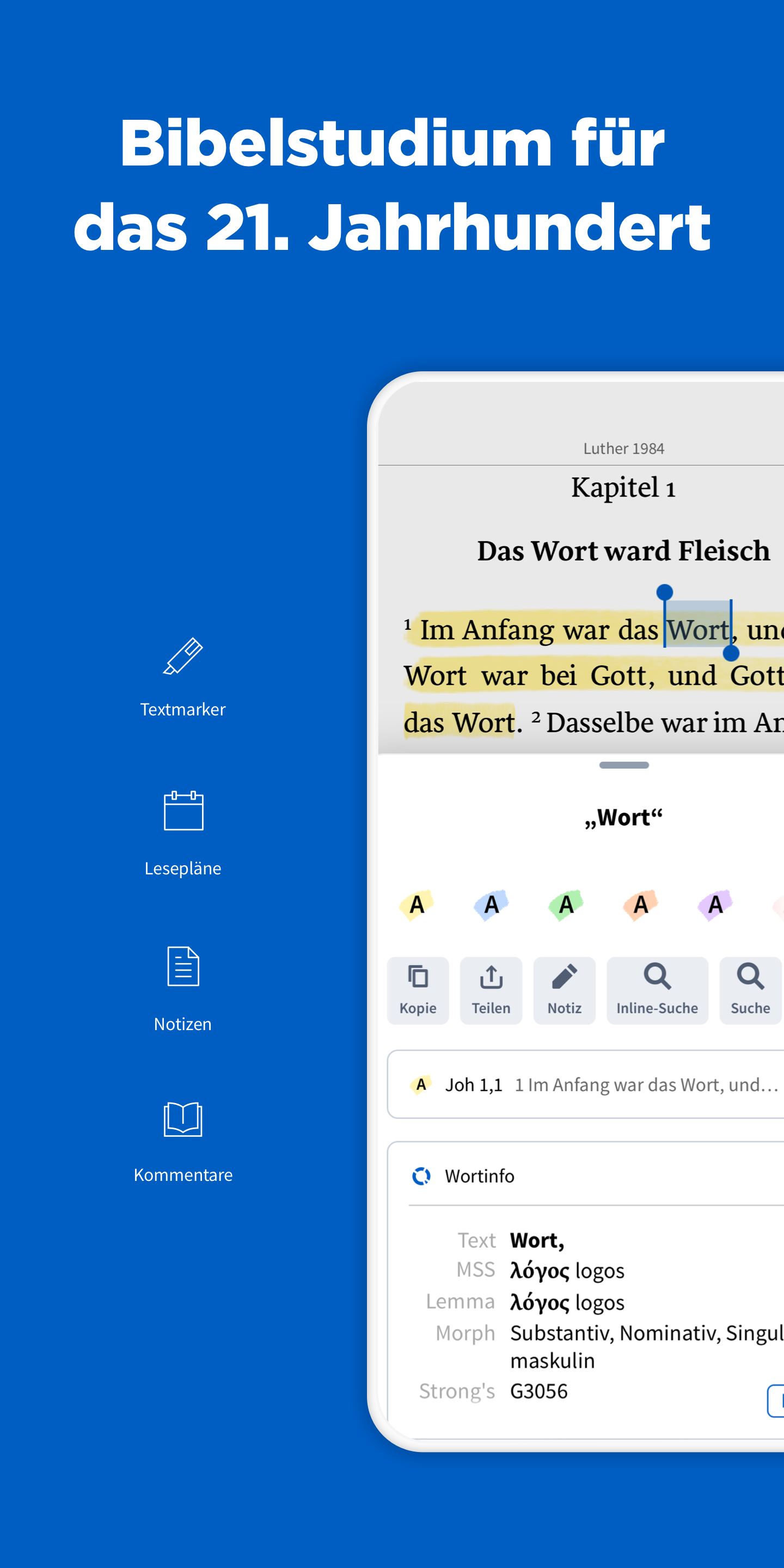Click the selected word Wort in verse 1

coord(698,630)
